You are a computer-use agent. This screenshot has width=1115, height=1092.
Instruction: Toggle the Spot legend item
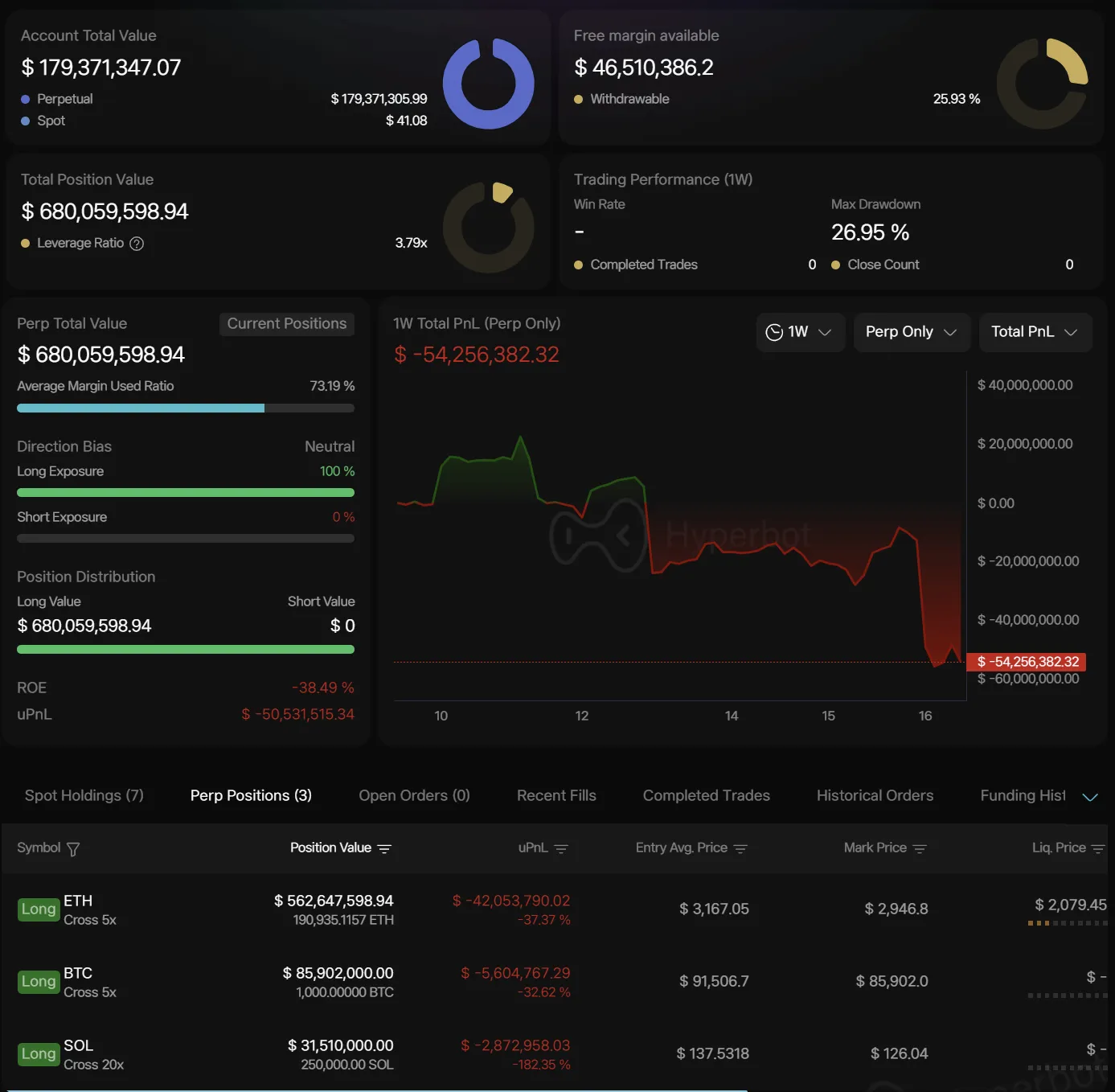click(51, 121)
